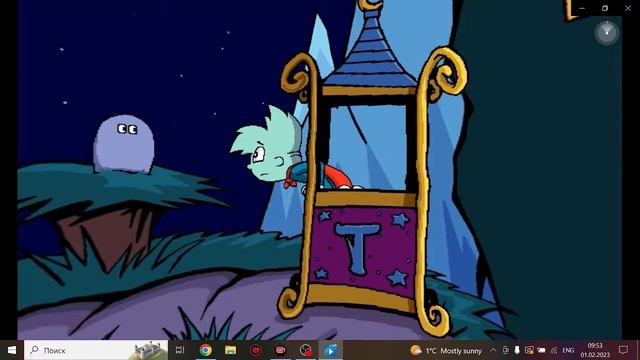The image size is (640, 360).
Task: Open the red circular app on taskbar
Action: 256,350
